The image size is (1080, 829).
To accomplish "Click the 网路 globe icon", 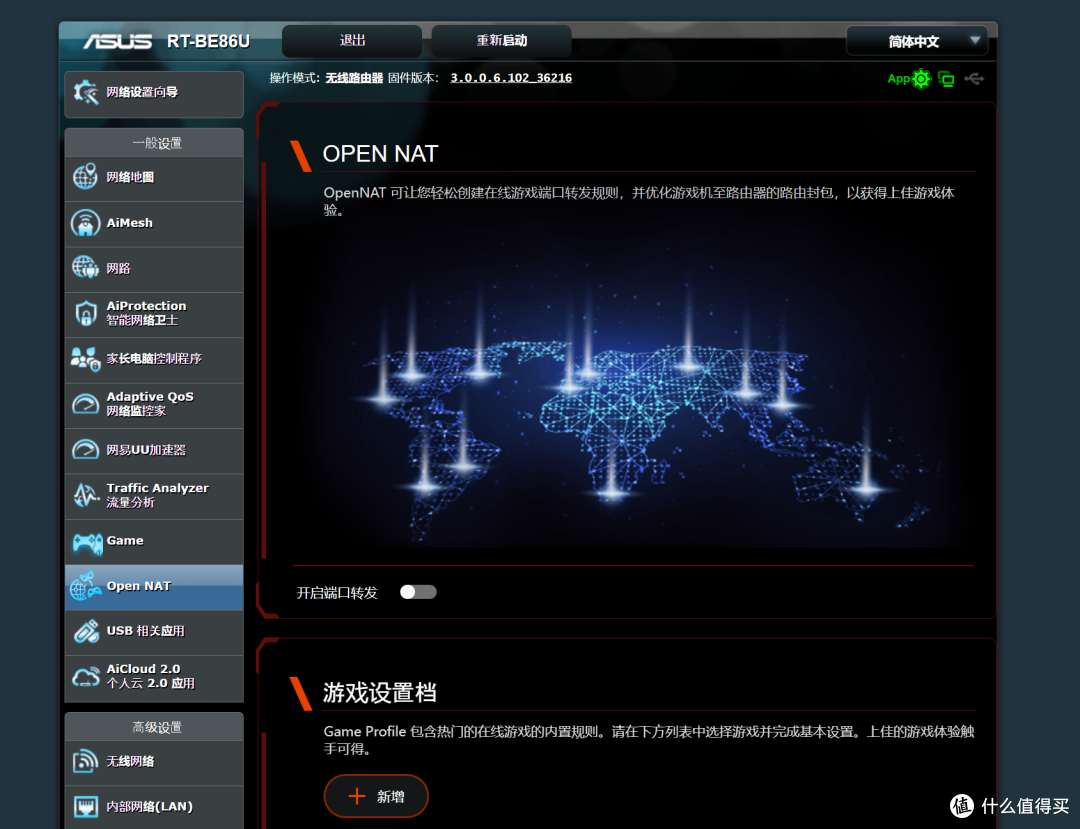I will click(x=85, y=268).
